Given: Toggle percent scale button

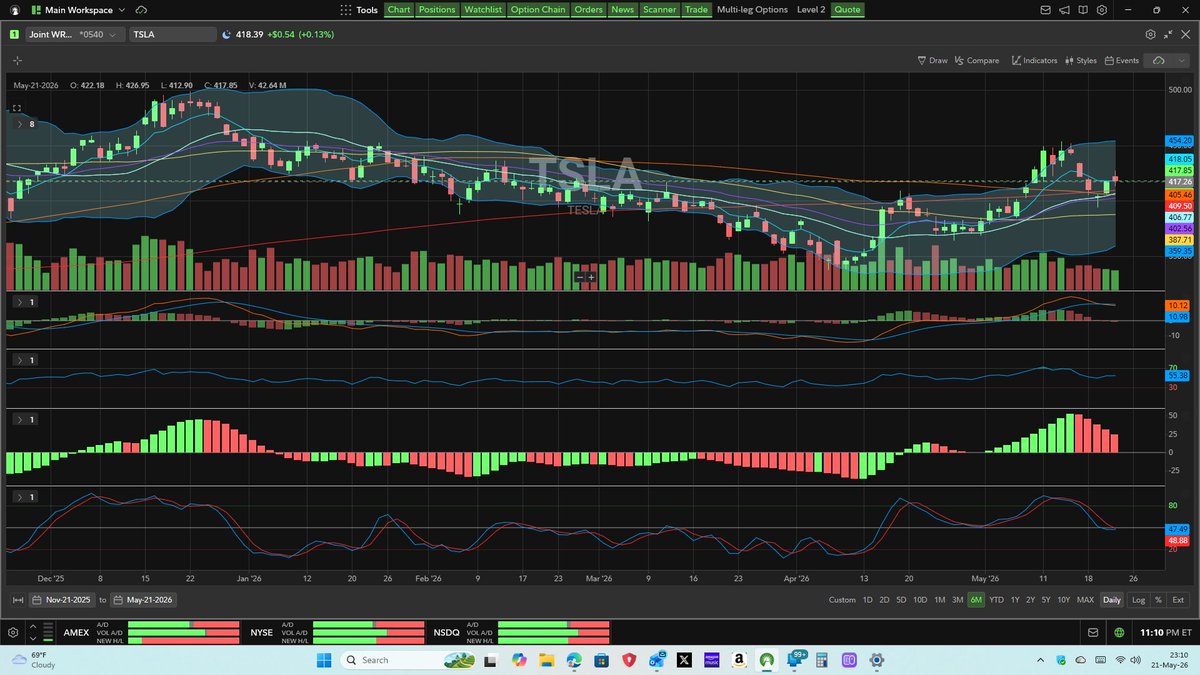Looking at the screenshot, I should (1158, 600).
